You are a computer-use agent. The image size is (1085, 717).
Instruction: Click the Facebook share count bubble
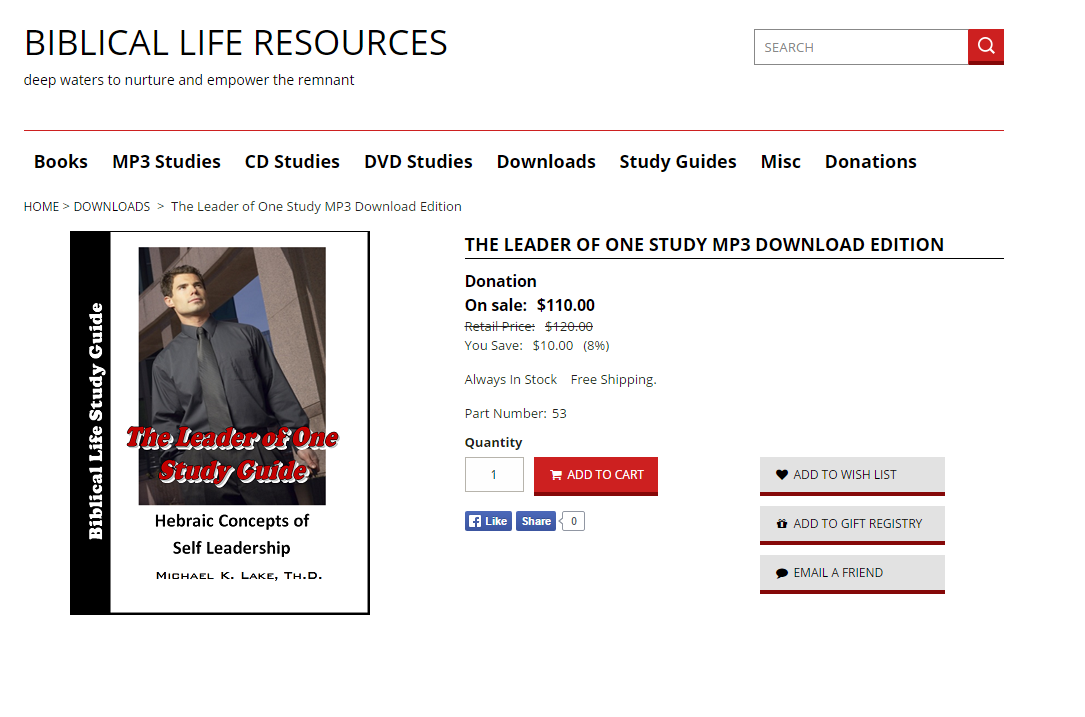[574, 521]
